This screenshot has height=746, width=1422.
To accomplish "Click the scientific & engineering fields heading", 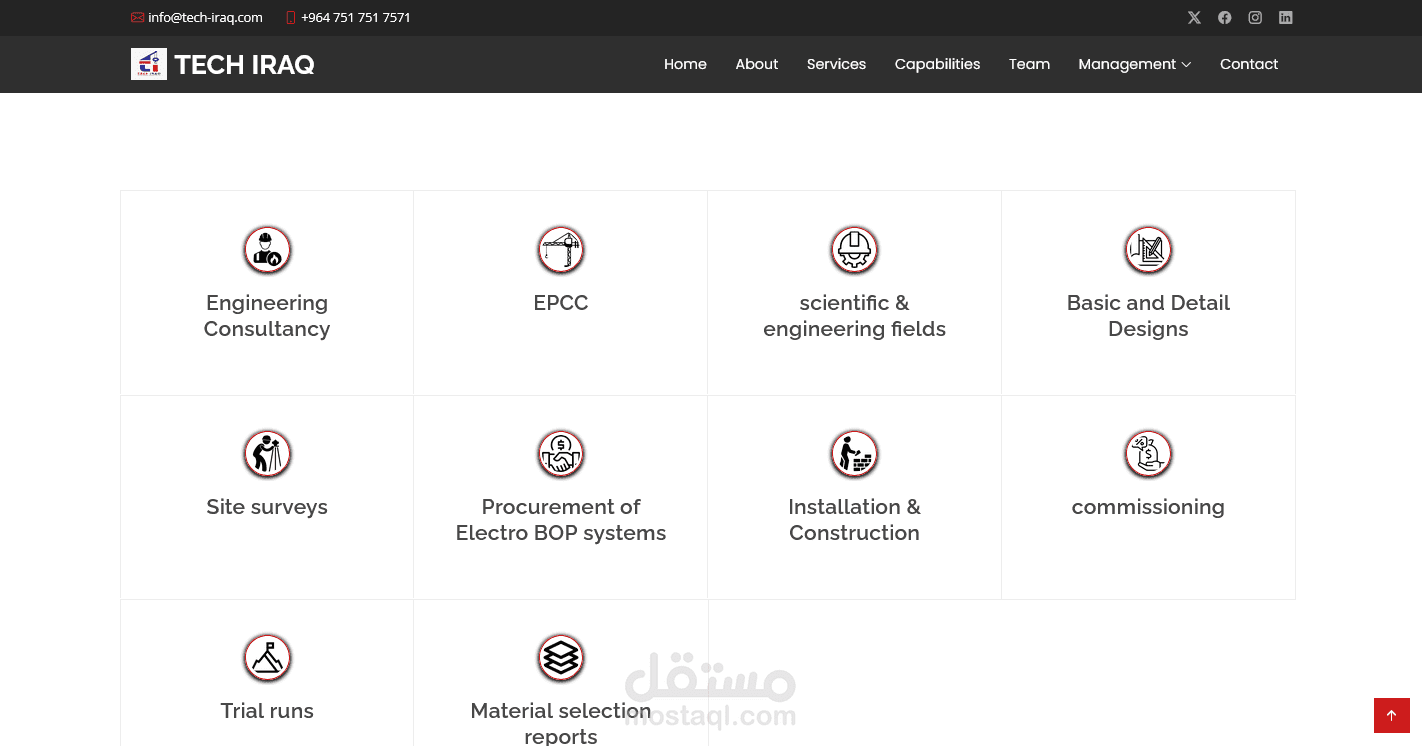I will click(x=854, y=316).
